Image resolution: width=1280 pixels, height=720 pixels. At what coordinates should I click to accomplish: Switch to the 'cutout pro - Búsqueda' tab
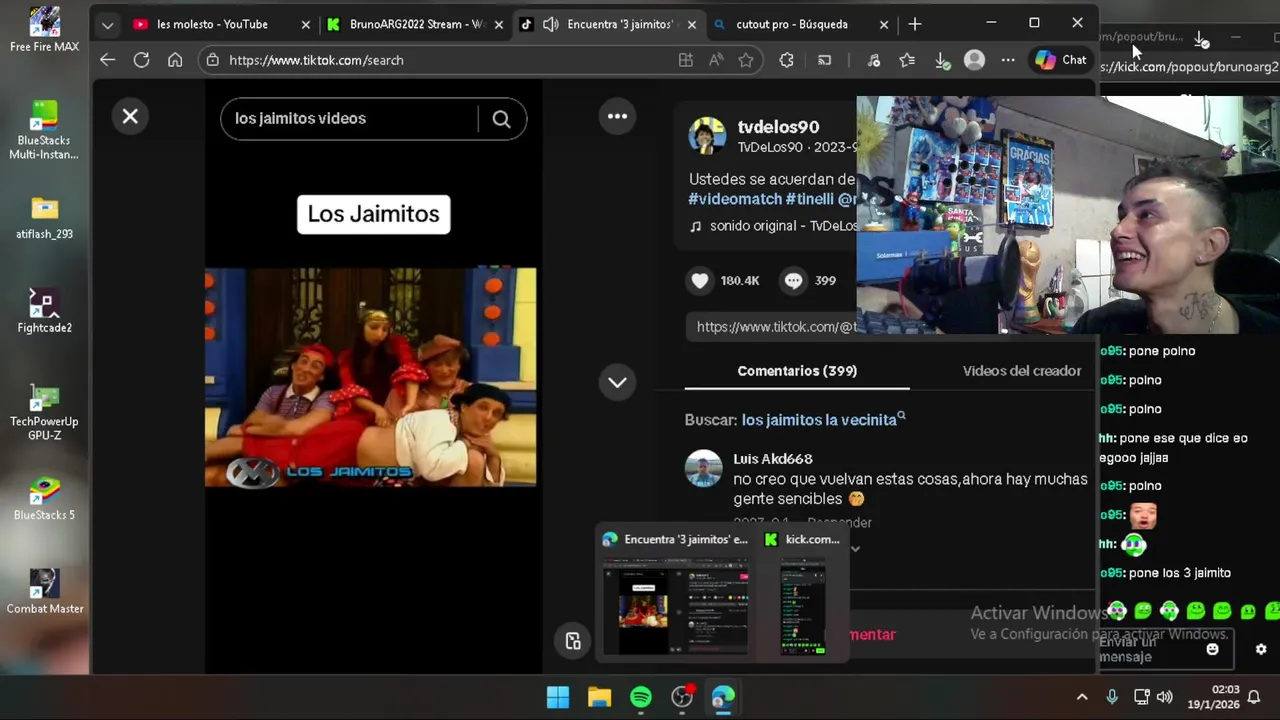(792, 24)
